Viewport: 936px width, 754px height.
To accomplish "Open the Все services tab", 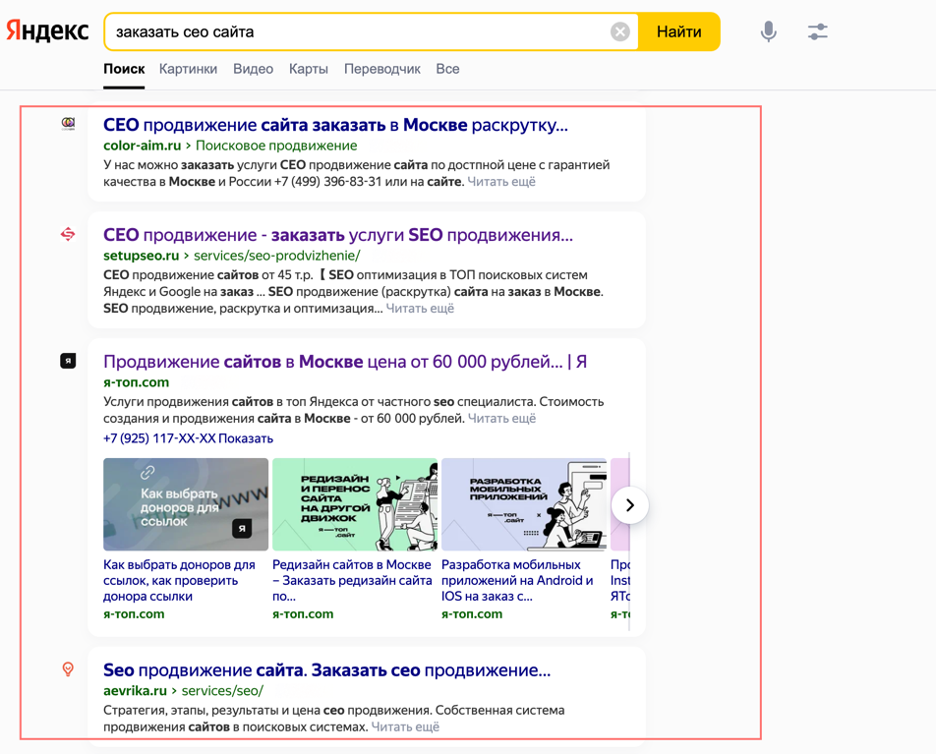I will (448, 69).
